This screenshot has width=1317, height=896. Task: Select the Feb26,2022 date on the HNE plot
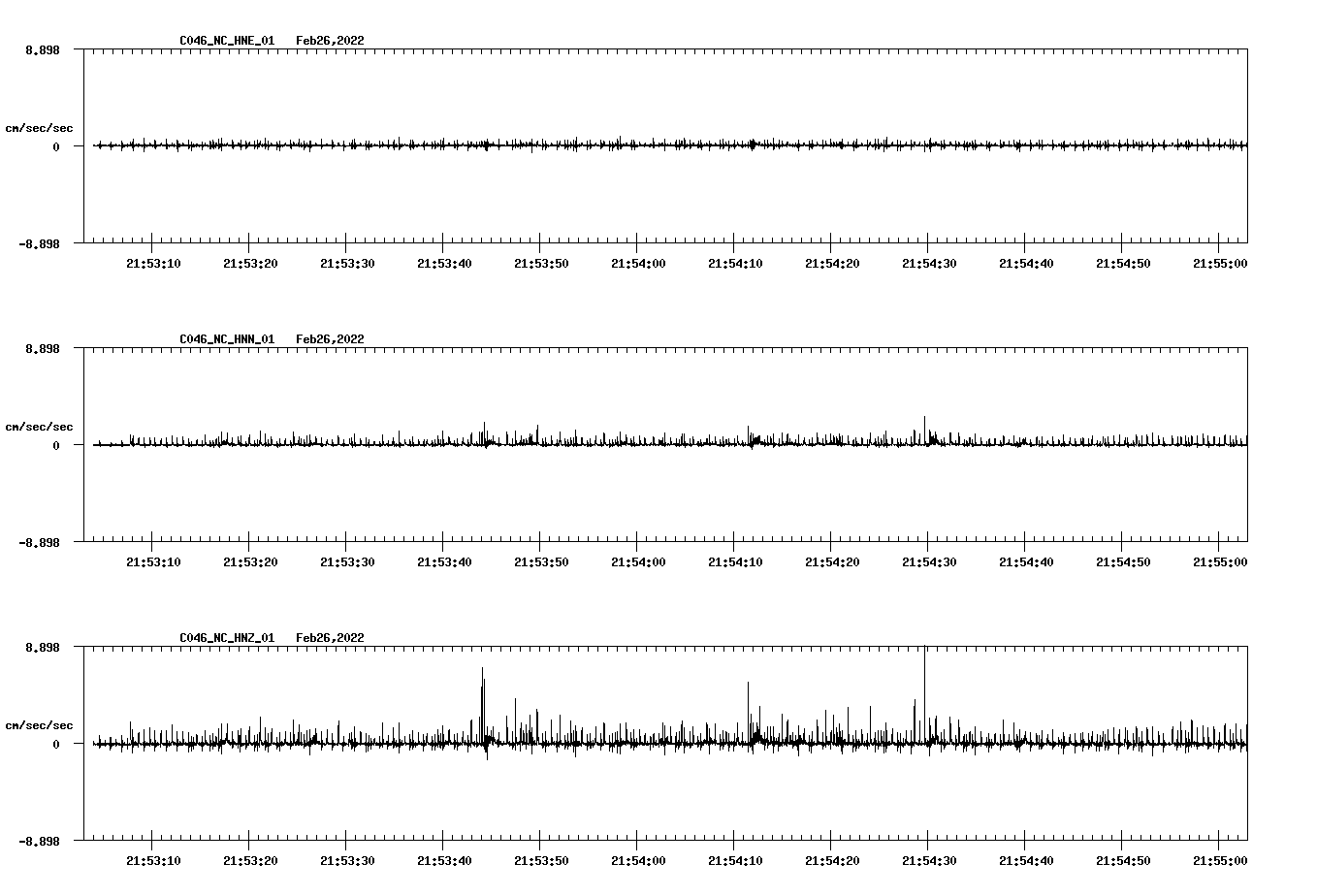330,41
